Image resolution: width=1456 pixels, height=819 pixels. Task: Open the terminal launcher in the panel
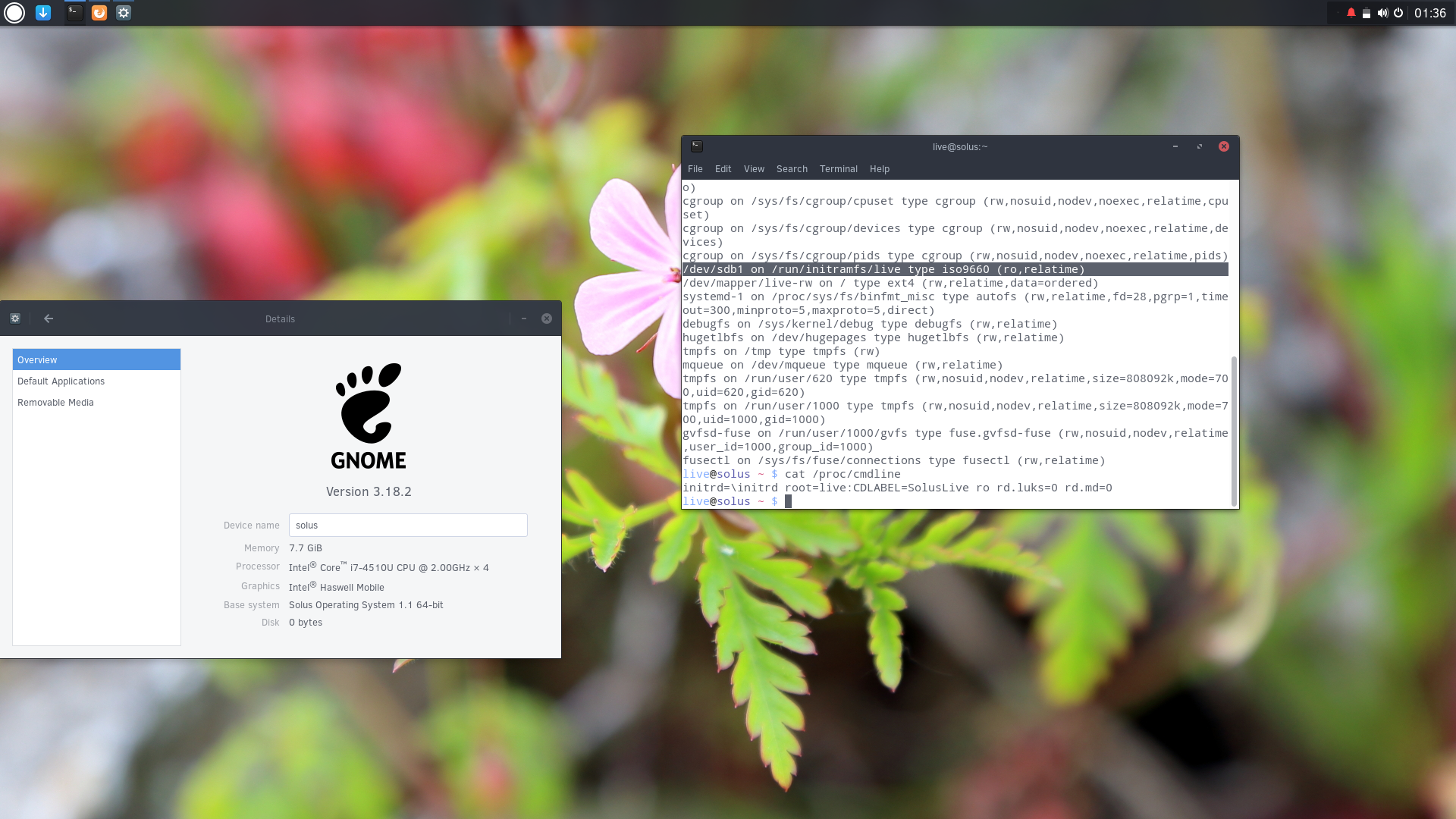coord(74,13)
